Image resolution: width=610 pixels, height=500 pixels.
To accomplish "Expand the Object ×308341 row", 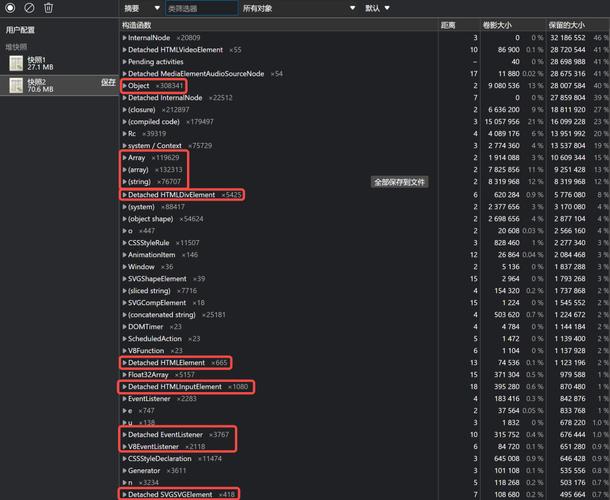I will coord(124,86).
